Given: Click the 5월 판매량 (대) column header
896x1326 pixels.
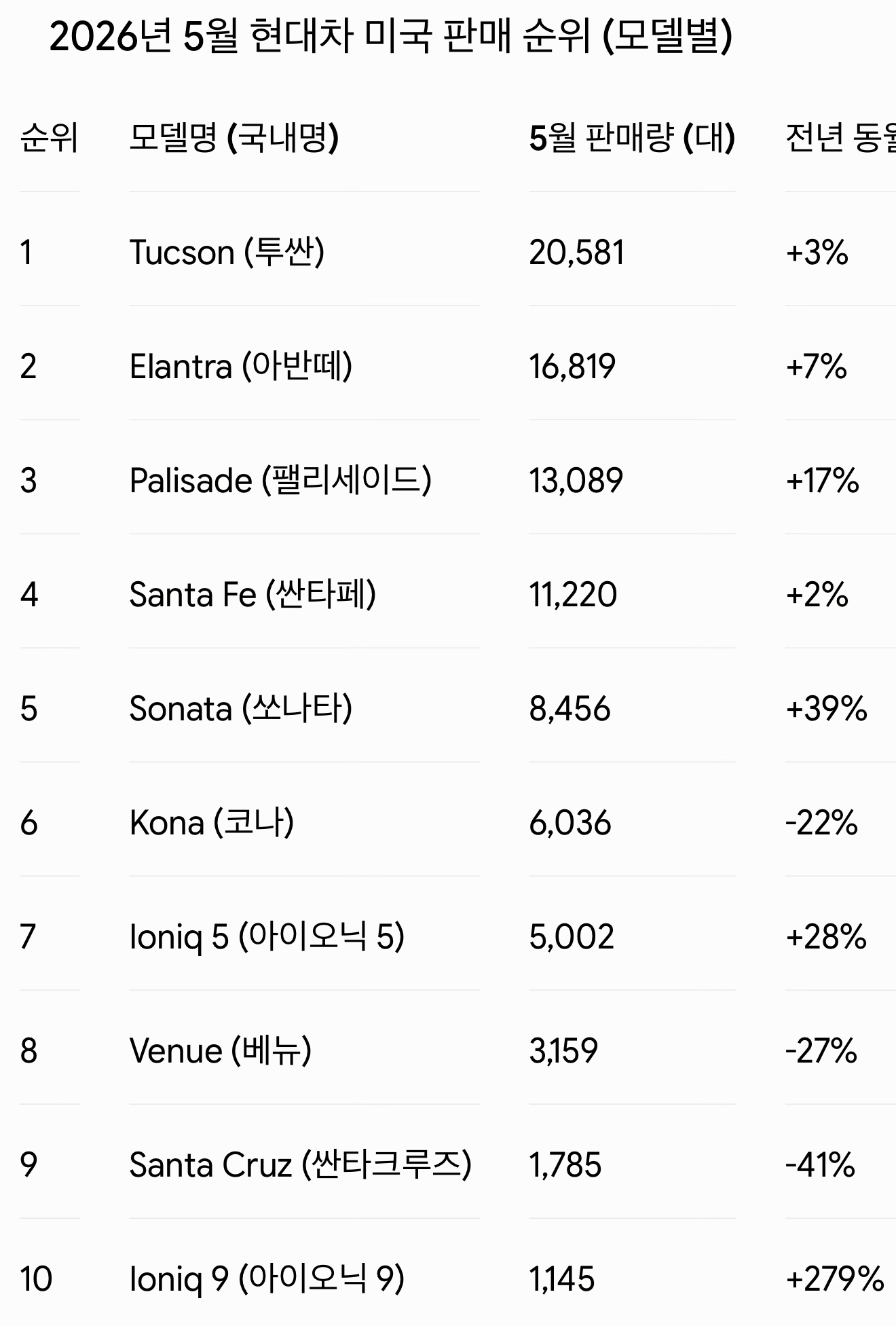Looking at the screenshot, I should 632,138.
